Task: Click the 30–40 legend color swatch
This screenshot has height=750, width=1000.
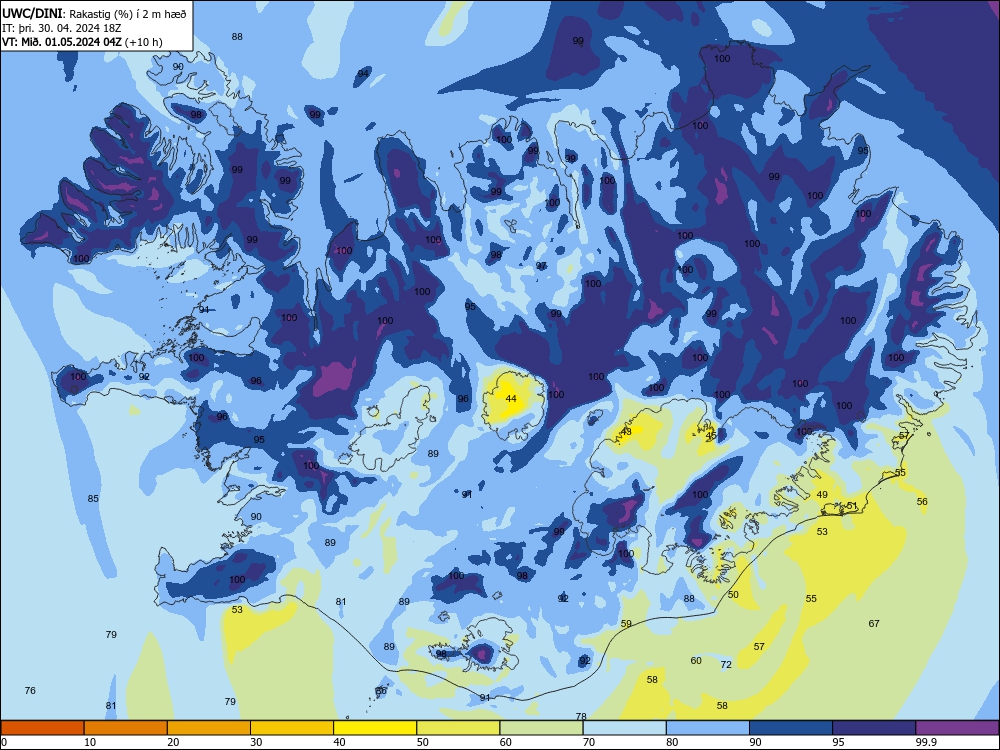Action: tap(292, 728)
